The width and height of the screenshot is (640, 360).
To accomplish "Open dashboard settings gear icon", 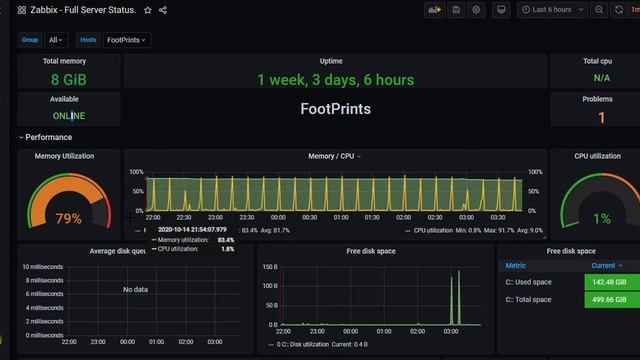I will (x=476, y=10).
